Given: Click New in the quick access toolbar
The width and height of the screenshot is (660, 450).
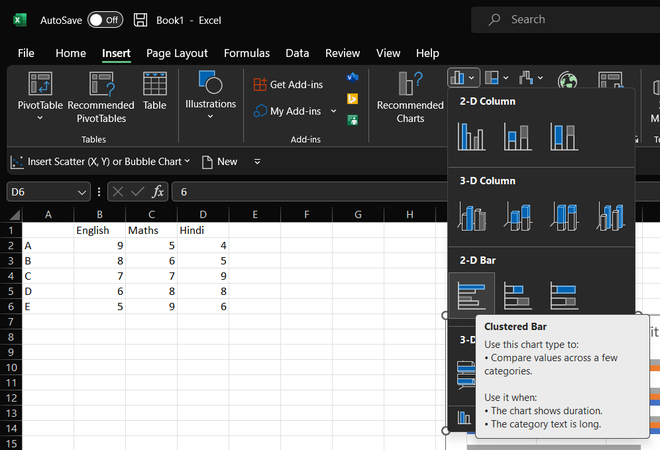Looking at the screenshot, I should [220, 161].
